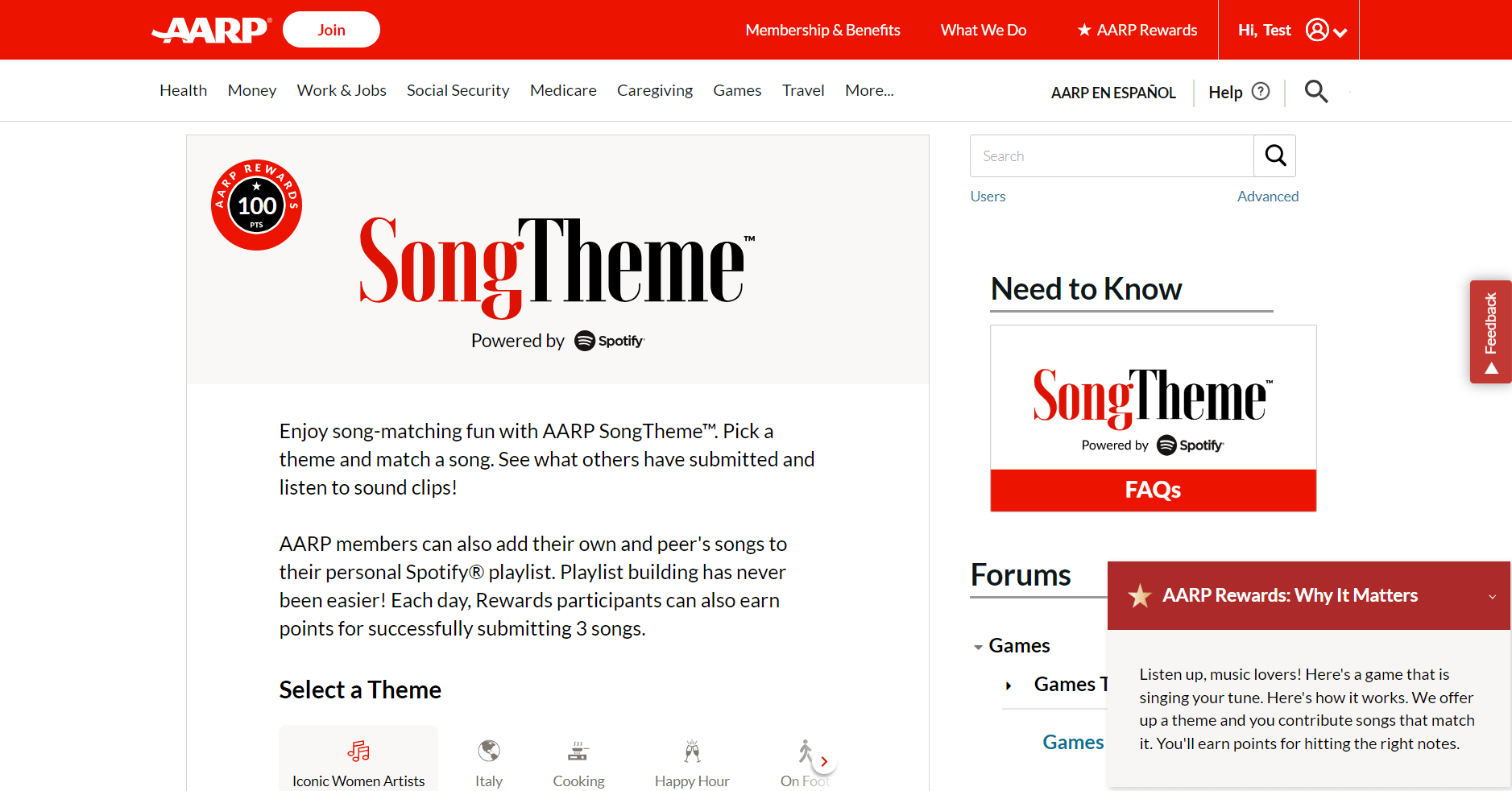
Task: Select the On Foot theme
Action: [805, 763]
